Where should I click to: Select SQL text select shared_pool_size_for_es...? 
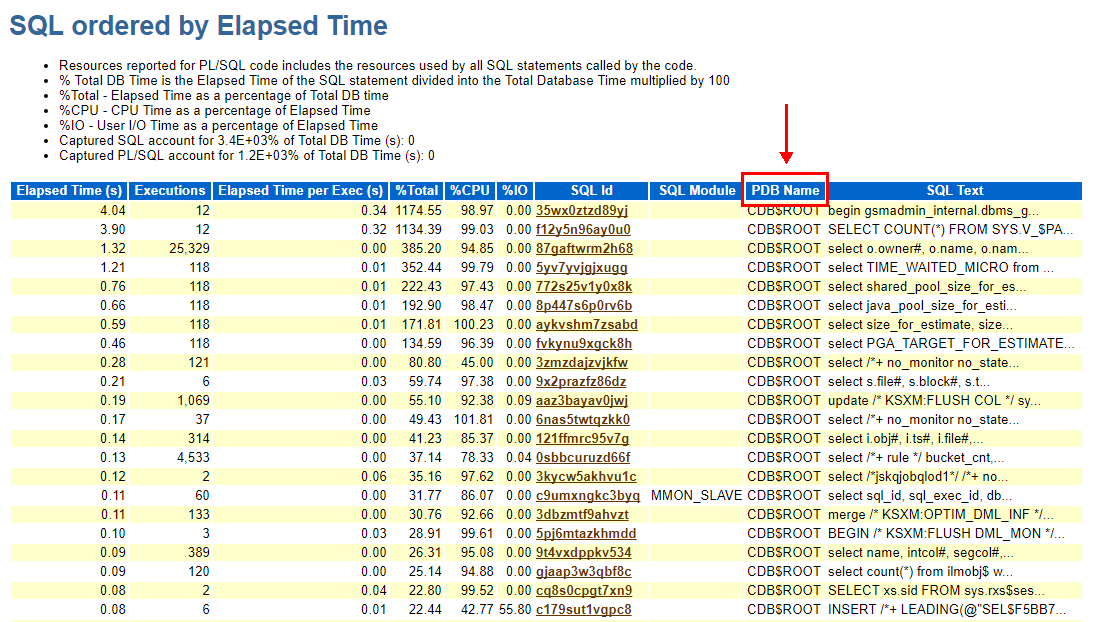coord(927,286)
